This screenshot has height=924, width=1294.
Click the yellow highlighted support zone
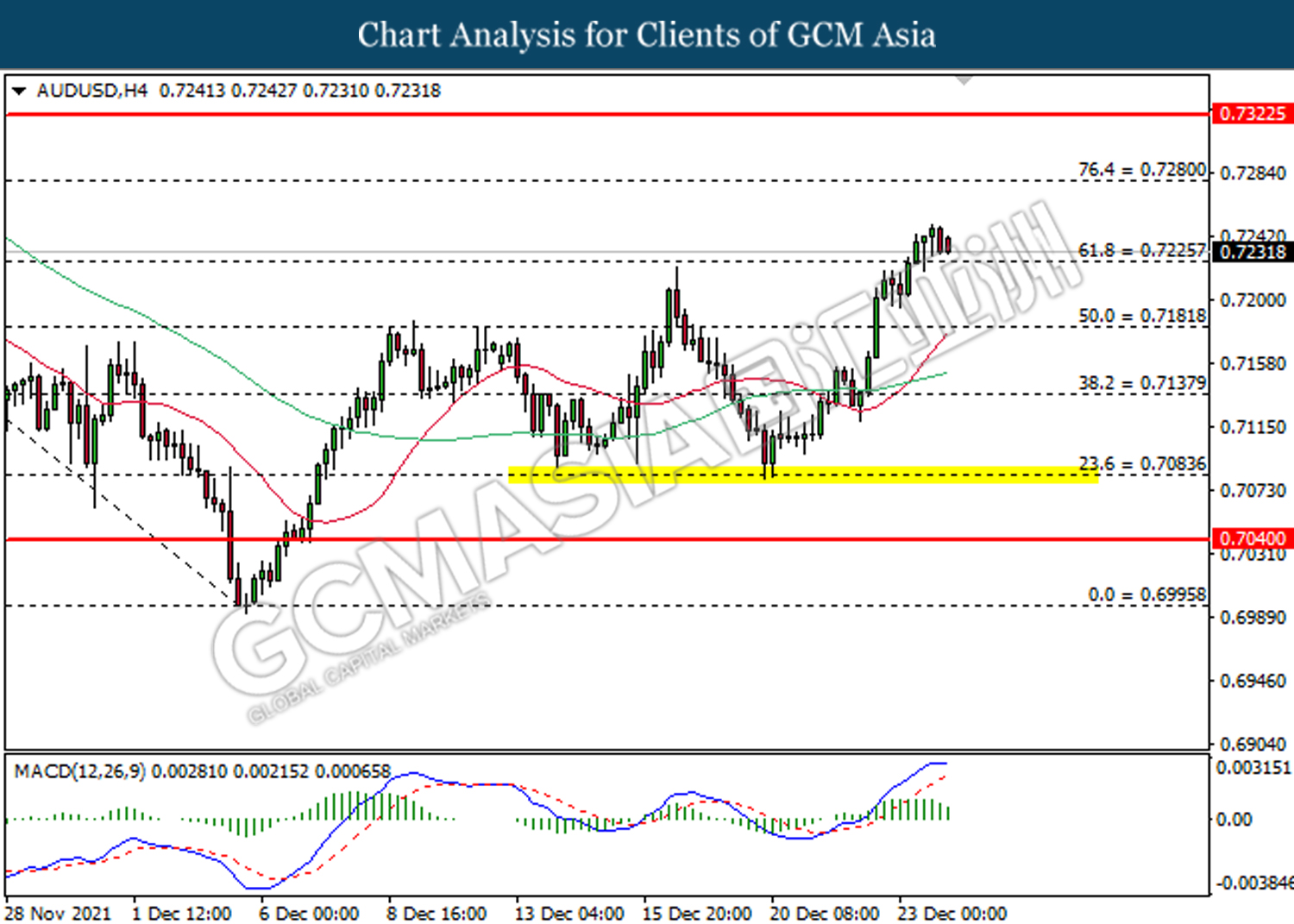click(x=803, y=475)
